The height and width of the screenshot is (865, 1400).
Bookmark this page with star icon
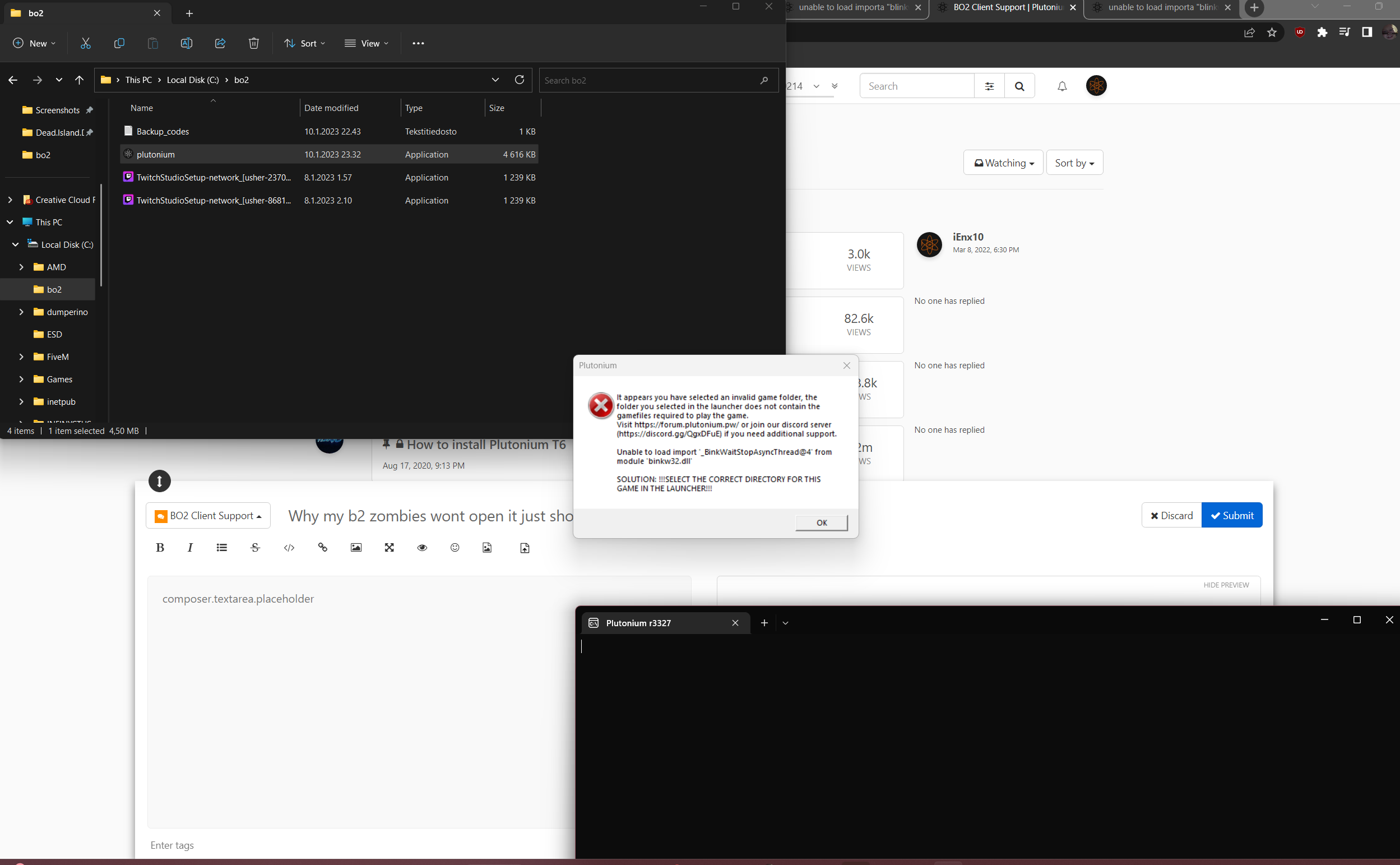[x=1272, y=33]
